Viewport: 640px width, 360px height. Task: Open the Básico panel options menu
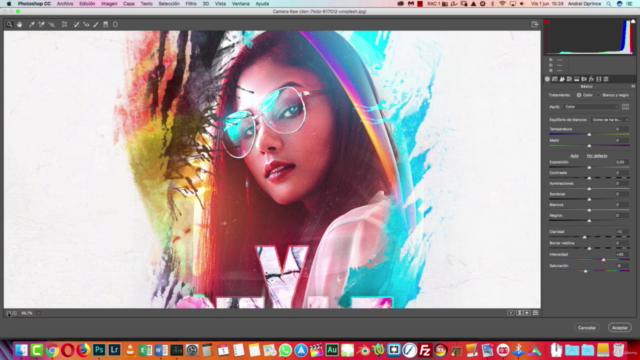coord(633,87)
